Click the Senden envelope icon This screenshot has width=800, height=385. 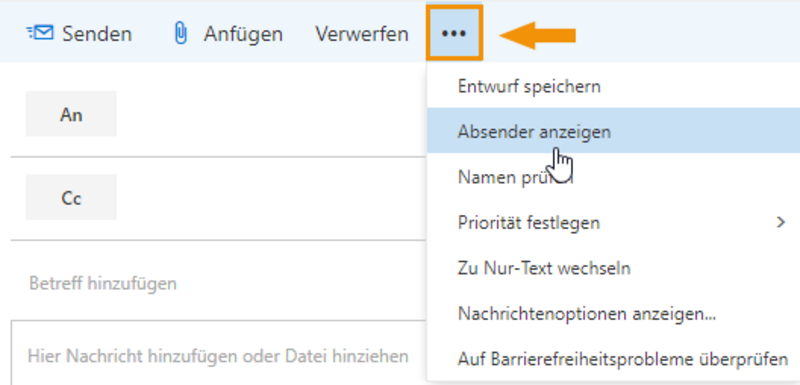coord(39,34)
